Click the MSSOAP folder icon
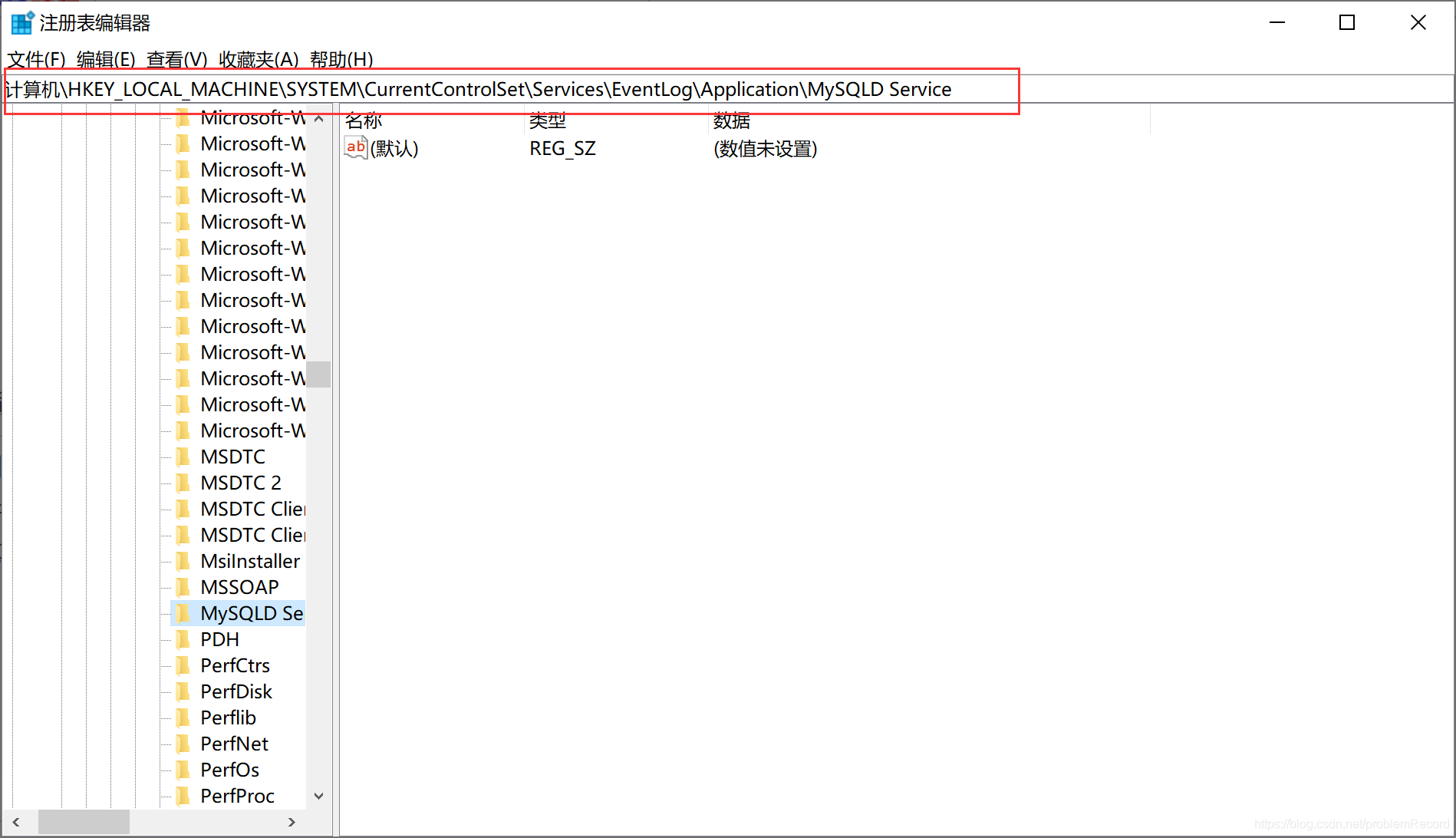 pos(183,588)
